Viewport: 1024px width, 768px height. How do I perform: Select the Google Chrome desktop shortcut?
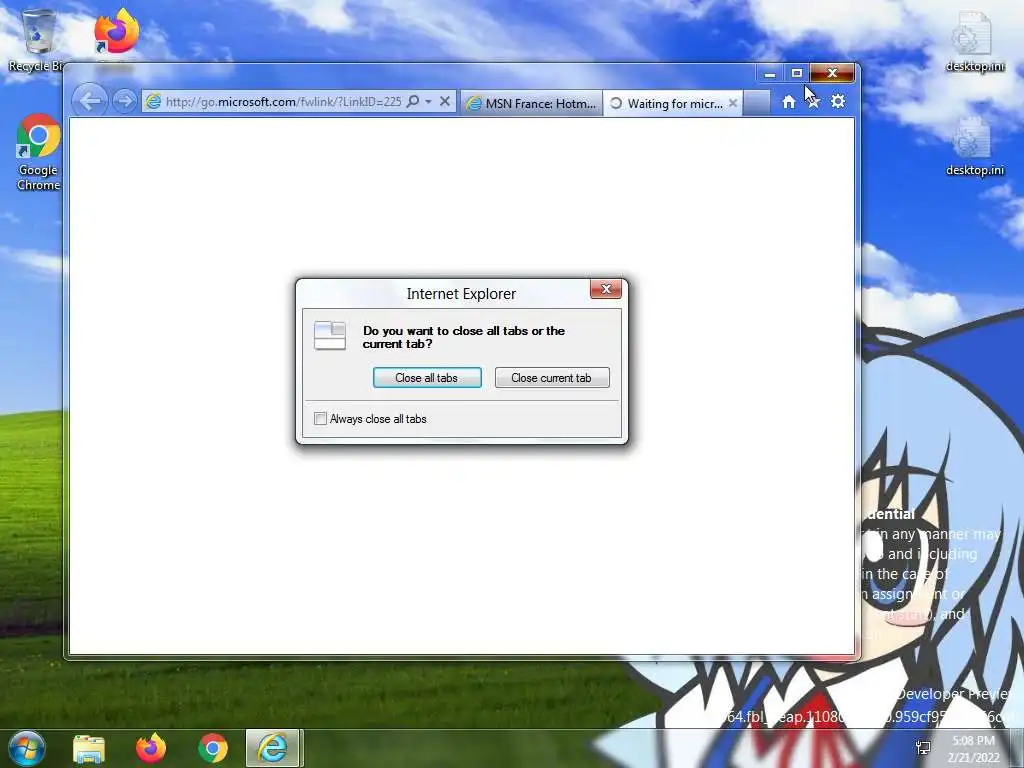[39, 152]
